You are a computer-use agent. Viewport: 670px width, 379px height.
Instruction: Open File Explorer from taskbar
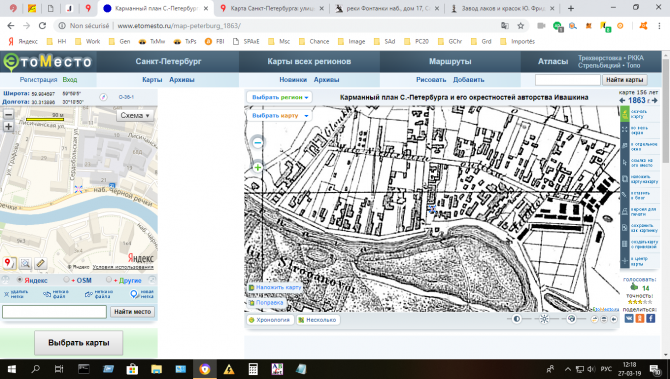156,369
